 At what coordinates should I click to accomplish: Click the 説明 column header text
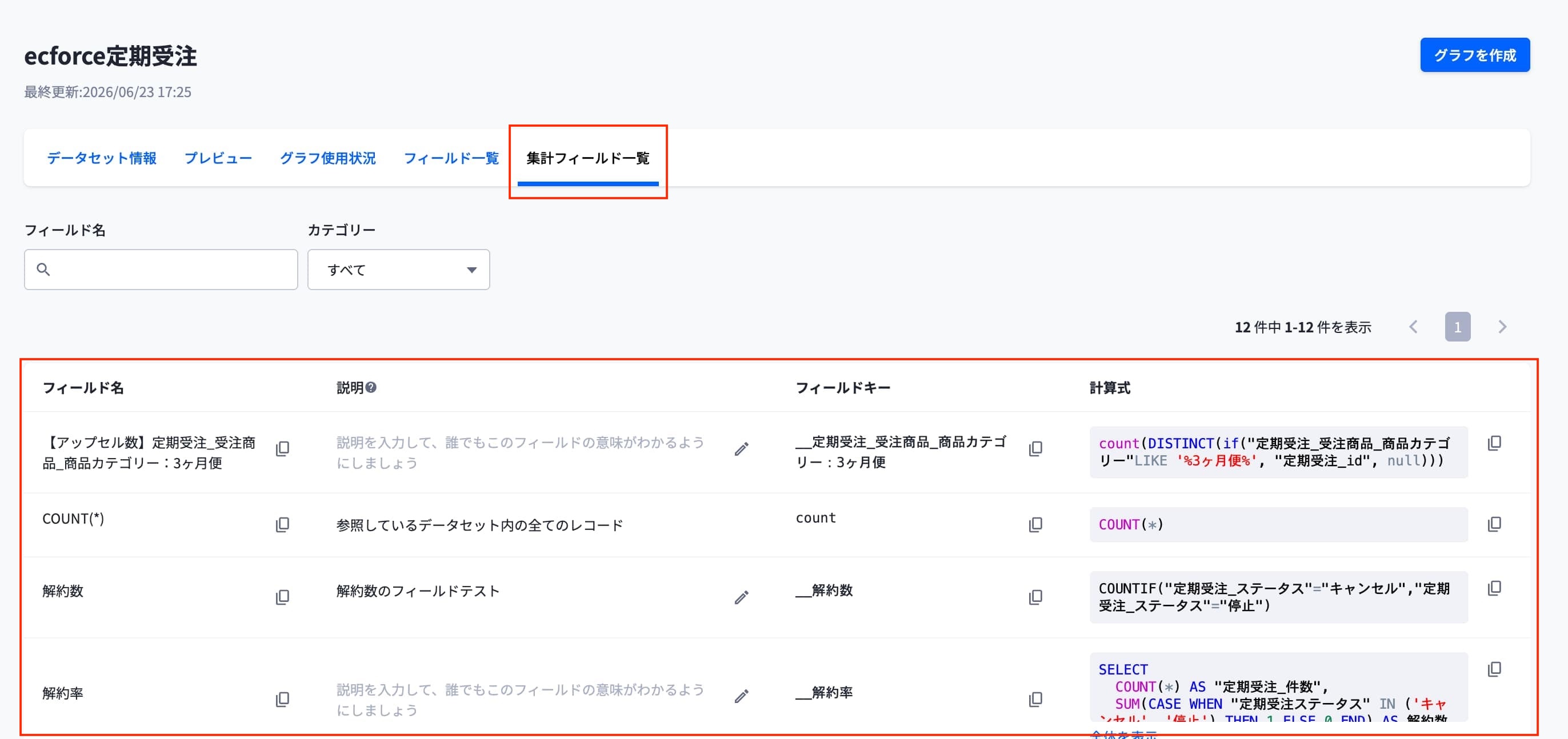click(x=350, y=388)
